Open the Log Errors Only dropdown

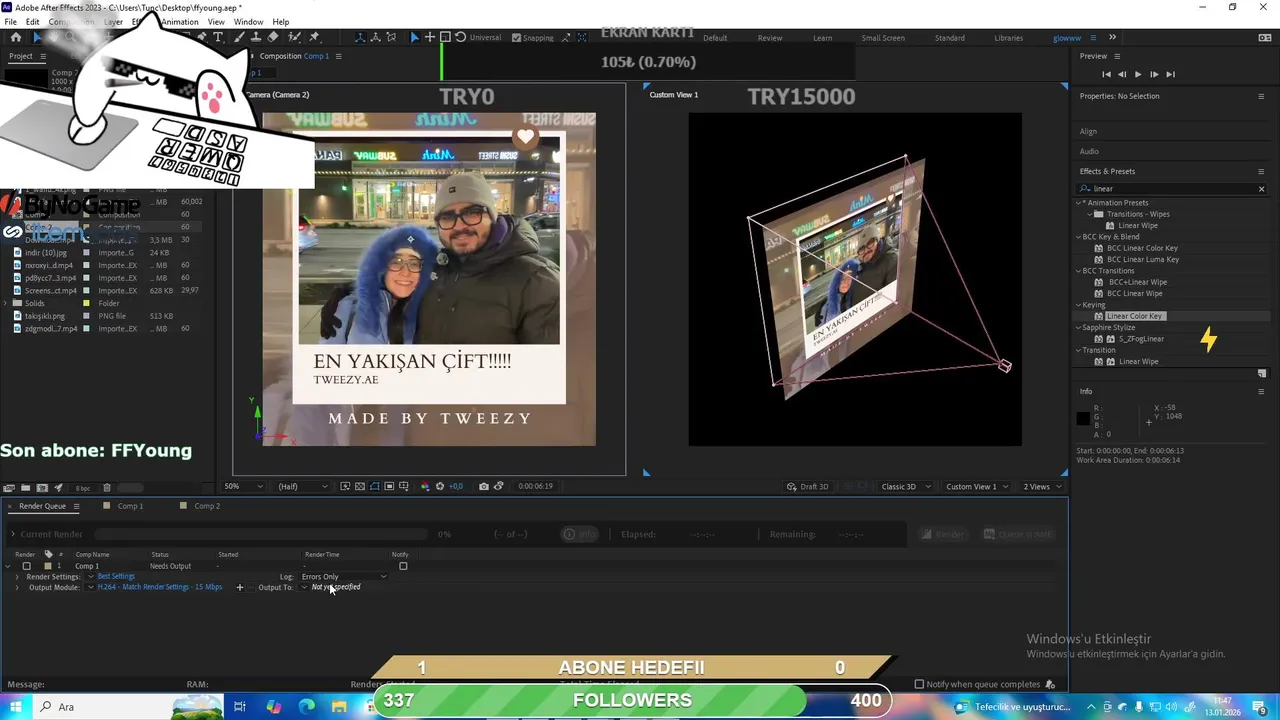tap(344, 576)
